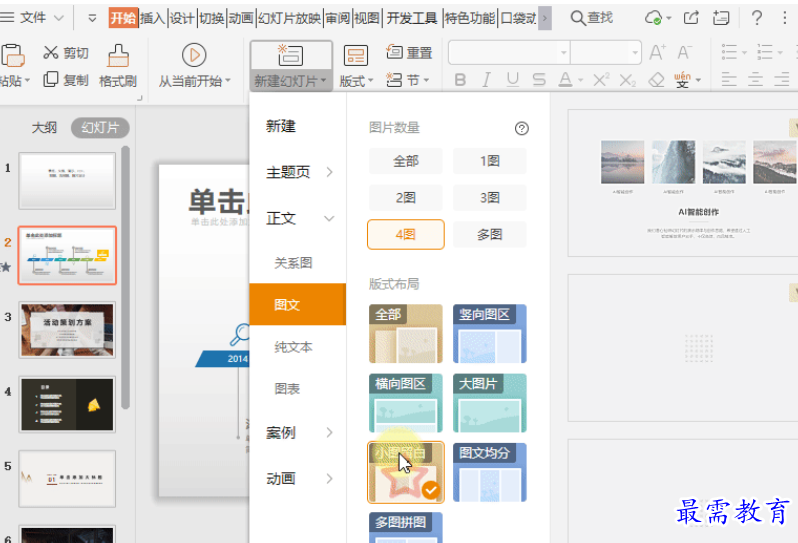Click the numbered list icon

[x=765, y=52]
